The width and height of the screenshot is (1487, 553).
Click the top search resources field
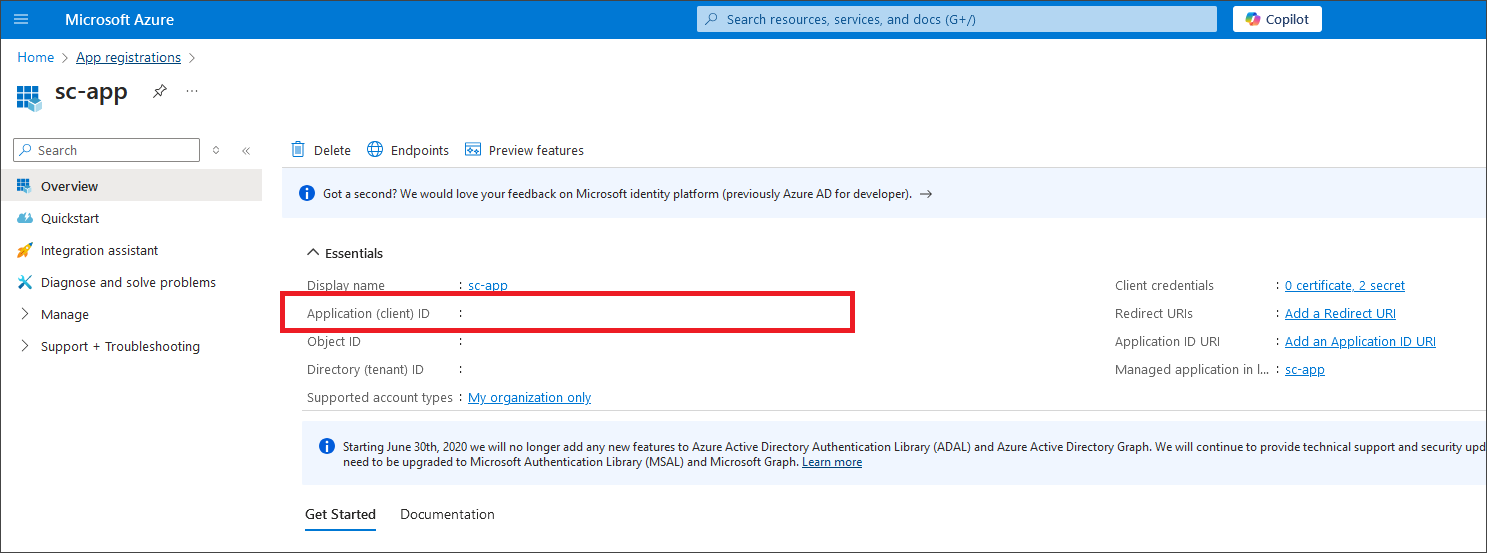(956, 19)
